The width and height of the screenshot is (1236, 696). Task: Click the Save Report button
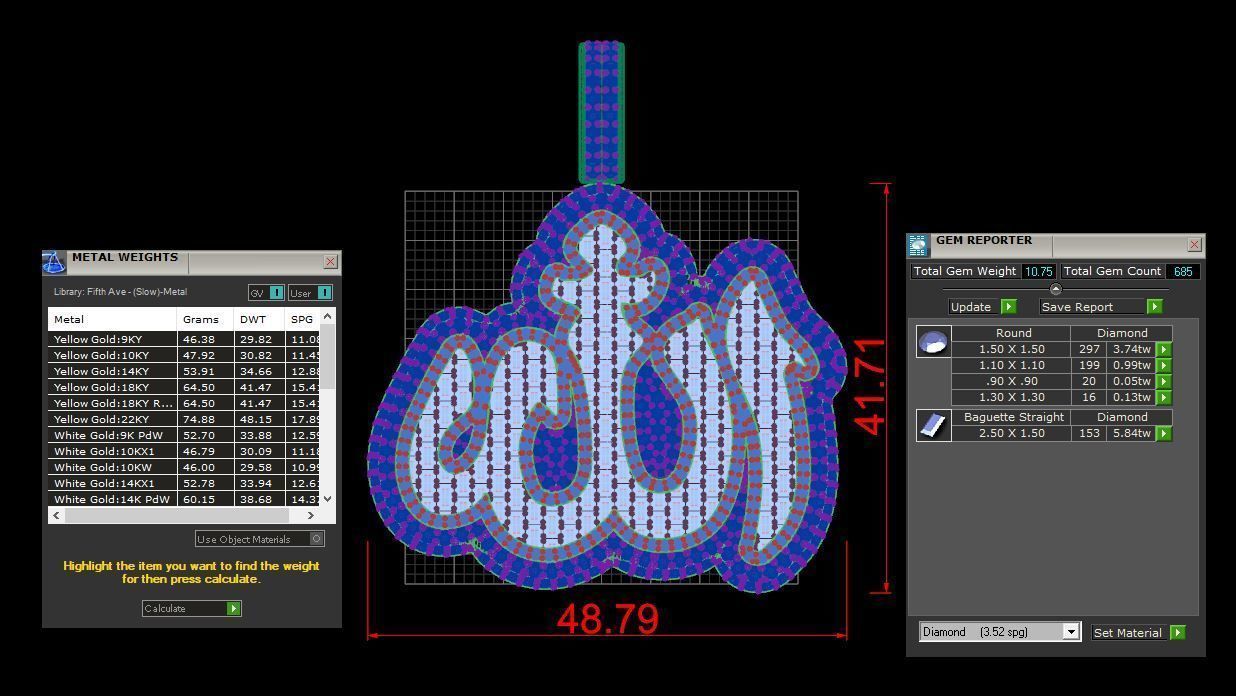(1092, 307)
